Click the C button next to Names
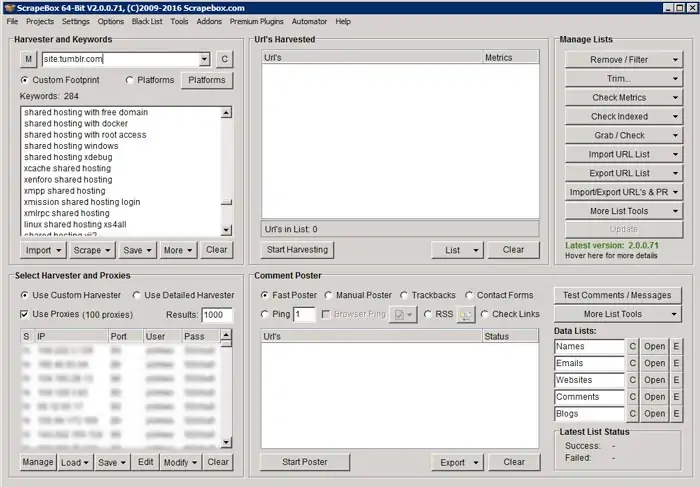Viewport: 700px width, 487px height. [x=632, y=346]
